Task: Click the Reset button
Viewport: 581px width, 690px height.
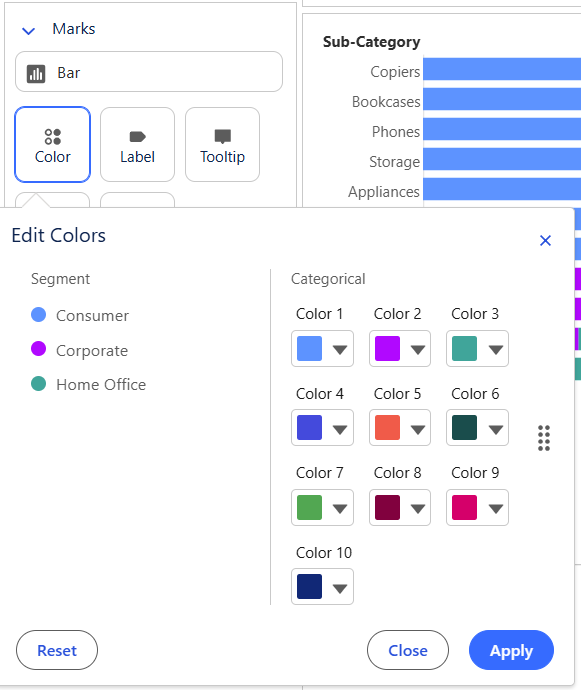Action: tap(57, 650)
